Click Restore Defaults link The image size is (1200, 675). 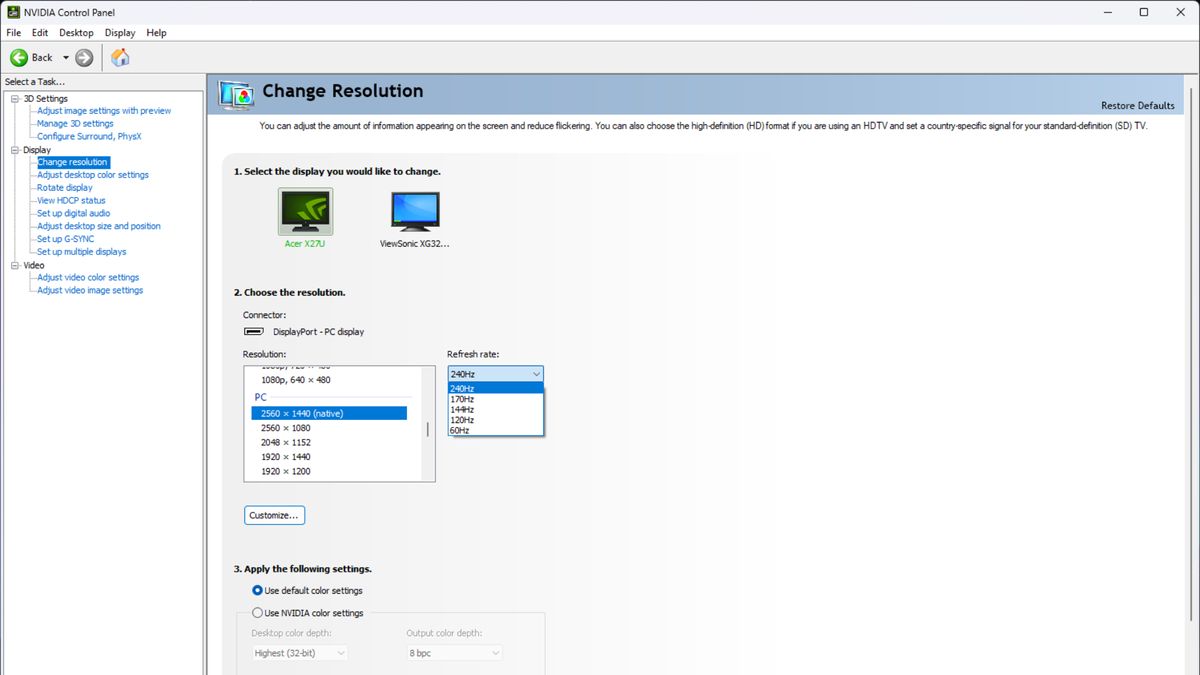1138,106
